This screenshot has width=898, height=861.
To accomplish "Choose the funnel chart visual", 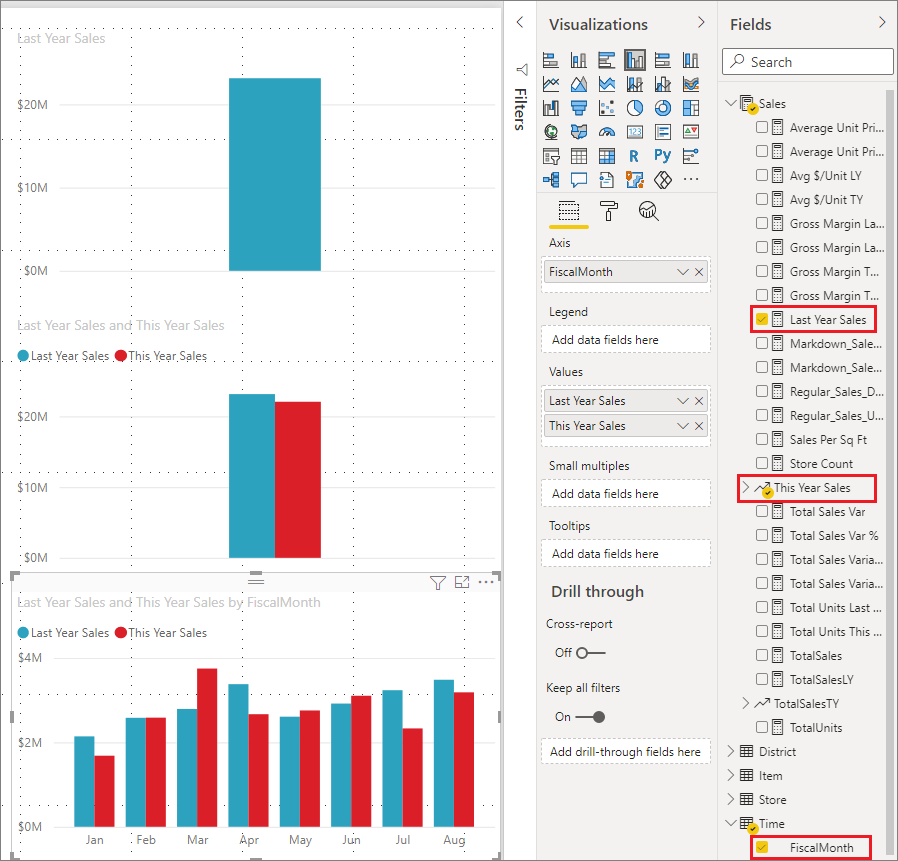I will click(x=579, y=108).
